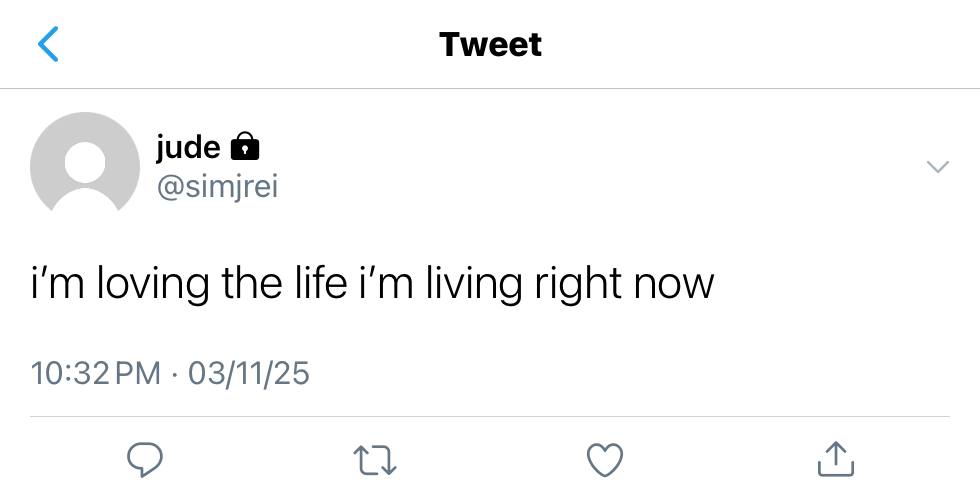Click the Tweet header title

pyautogui.click(x=490, y=44)
